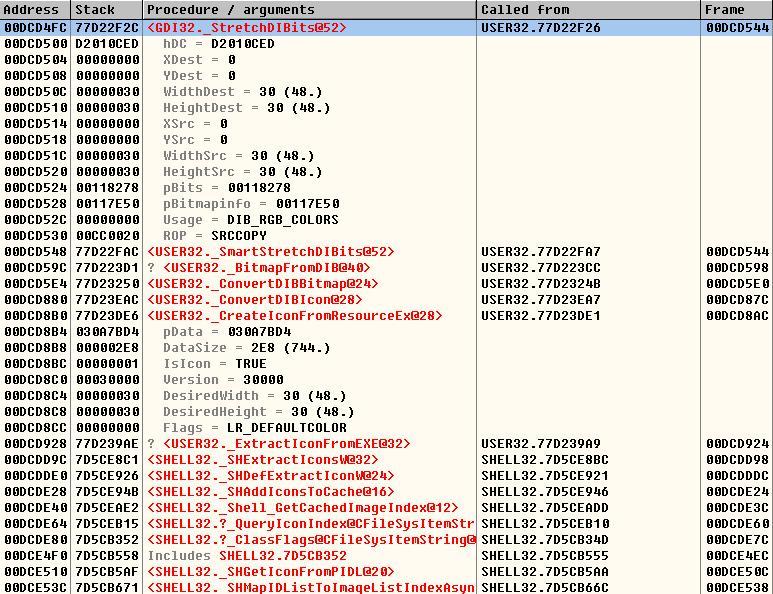The height and width of the screenshot is (594, 773).
Task: Click Called from SHELL32.7D5CE946 cell
Action: point(545,491)
